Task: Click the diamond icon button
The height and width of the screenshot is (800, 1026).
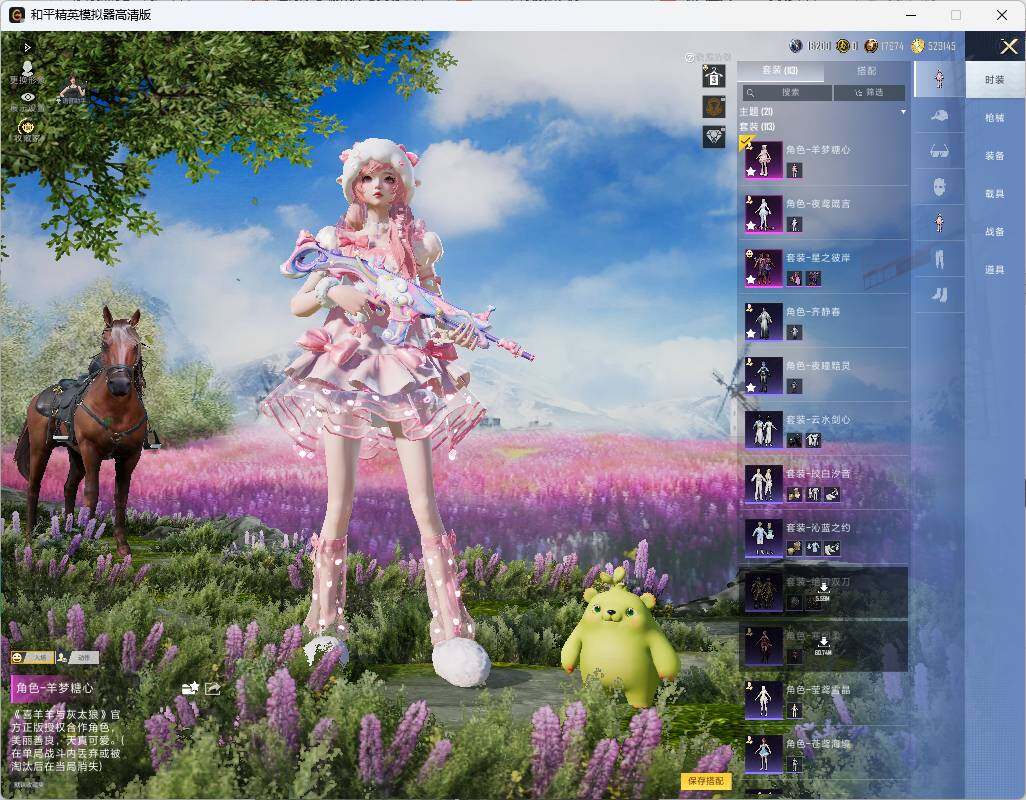Action: (x=714, y=137)
